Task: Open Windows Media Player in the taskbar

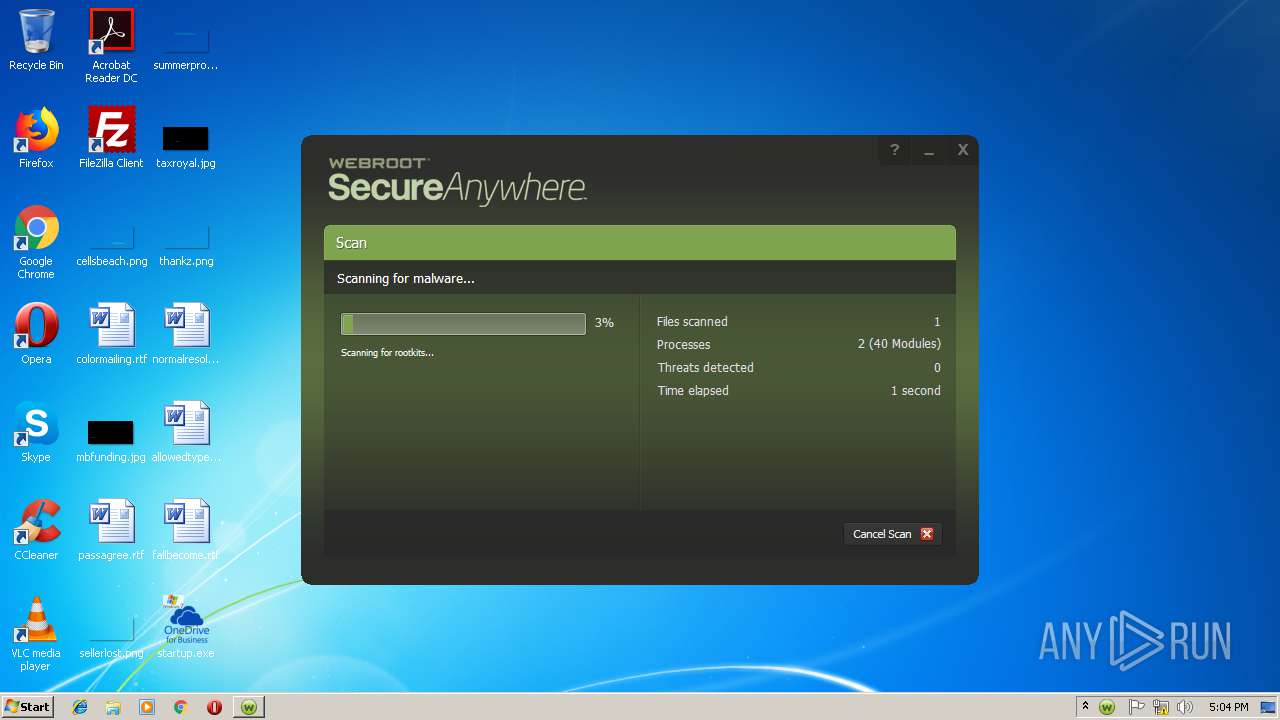Action: tap(147, 707)
